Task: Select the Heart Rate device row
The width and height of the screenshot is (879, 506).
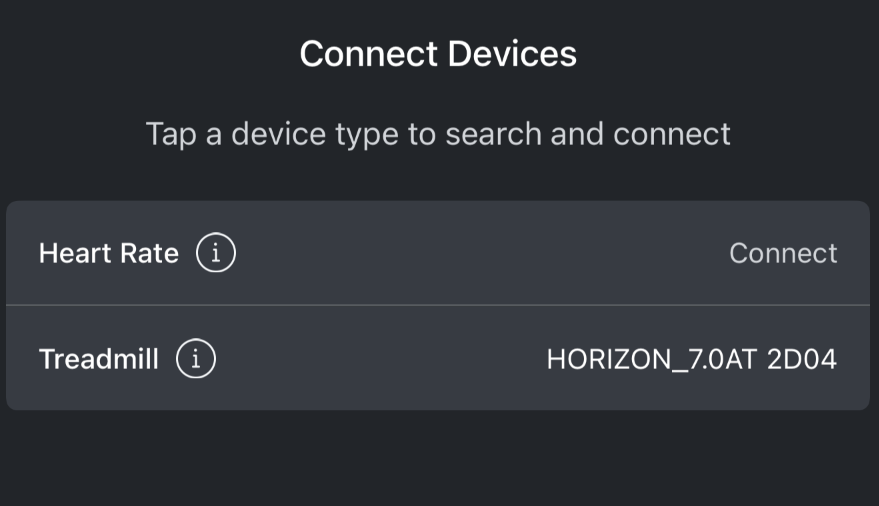Action: coord(438,253)
